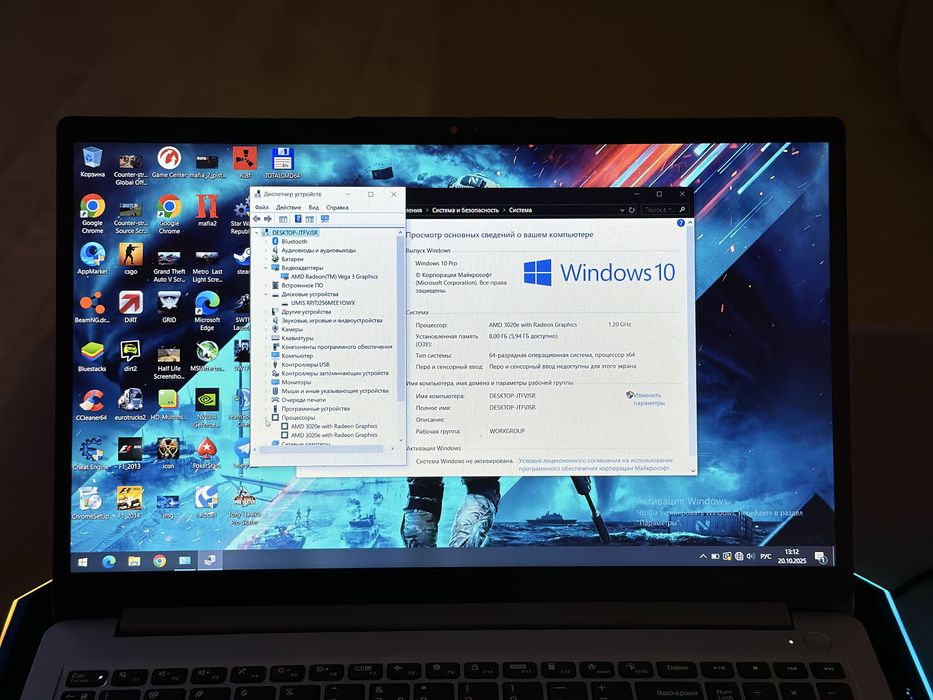Click the volume icon in system tray
The image size is (933, 700).
(750, 556)
